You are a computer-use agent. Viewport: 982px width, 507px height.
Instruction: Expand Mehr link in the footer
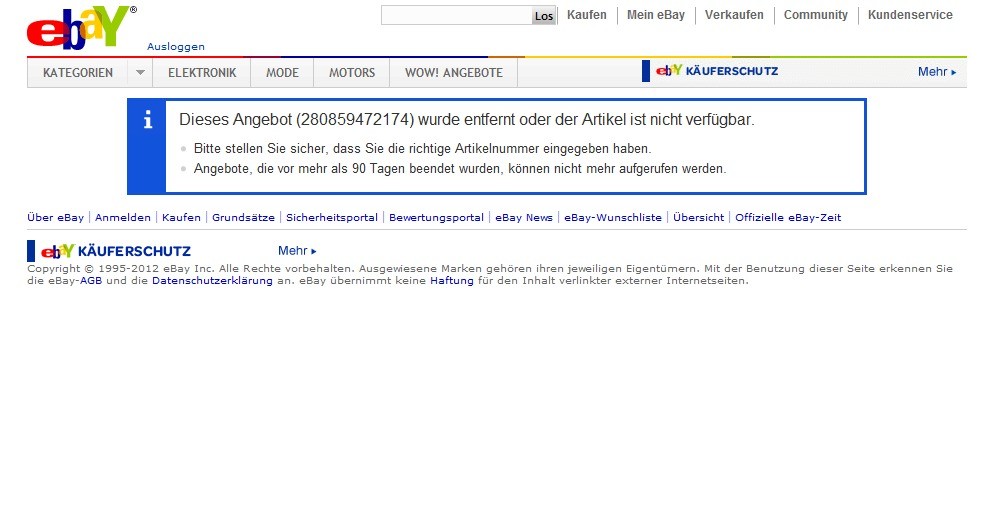point(296,251)
